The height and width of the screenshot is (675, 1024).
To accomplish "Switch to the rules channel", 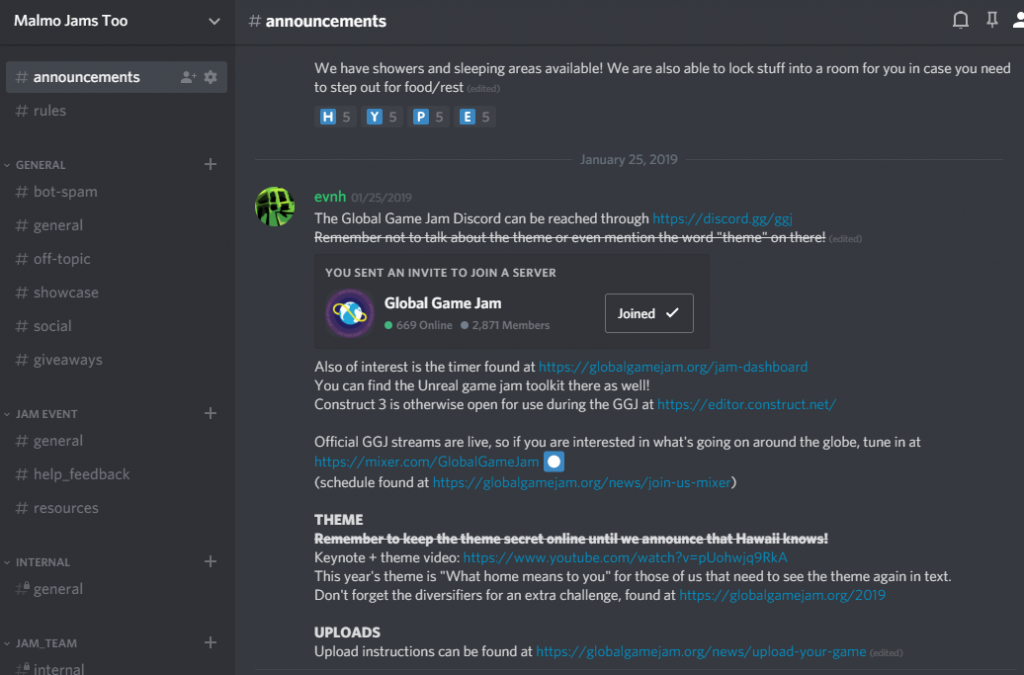I will pos(49,111).
